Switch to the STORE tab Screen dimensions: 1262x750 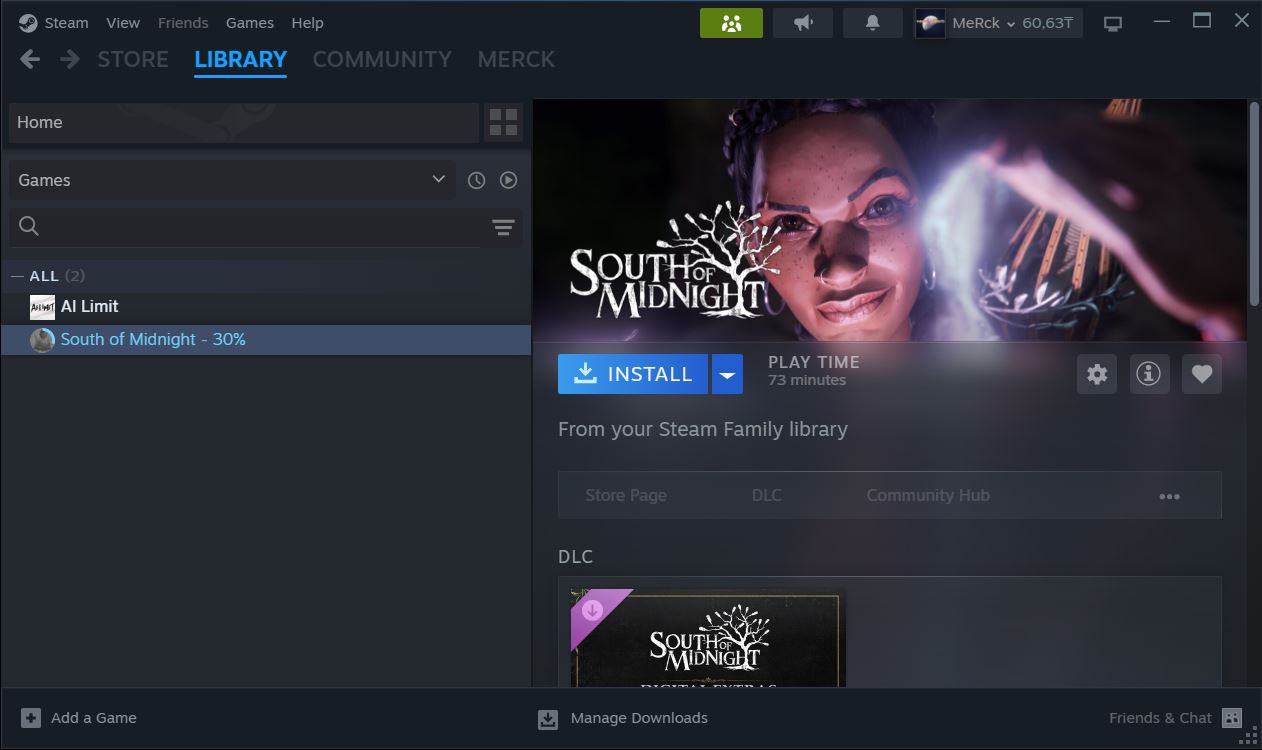click(133, 59)
